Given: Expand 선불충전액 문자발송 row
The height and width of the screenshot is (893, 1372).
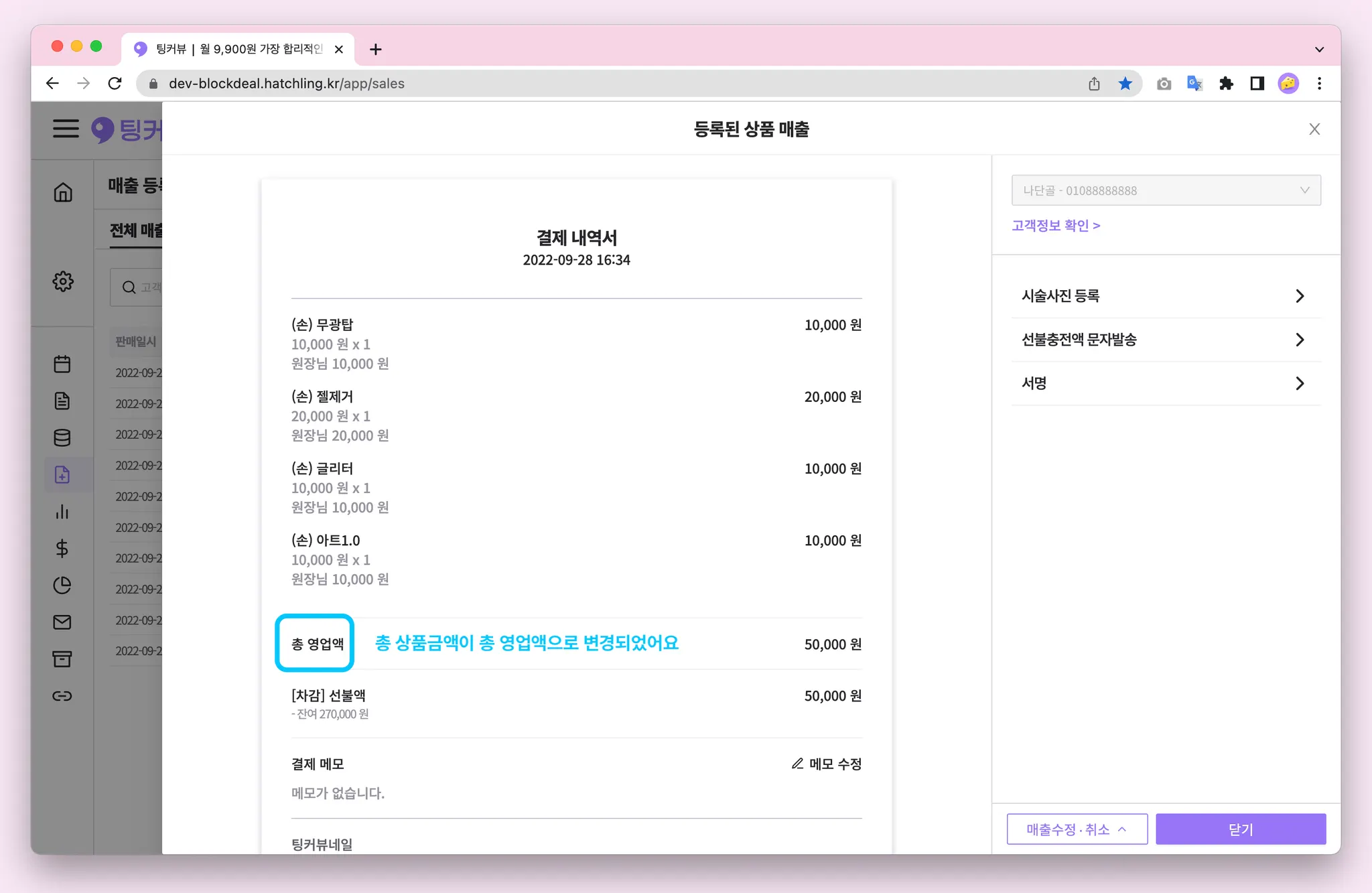Looking at the screenshot, I should (x=1166, y=340).
